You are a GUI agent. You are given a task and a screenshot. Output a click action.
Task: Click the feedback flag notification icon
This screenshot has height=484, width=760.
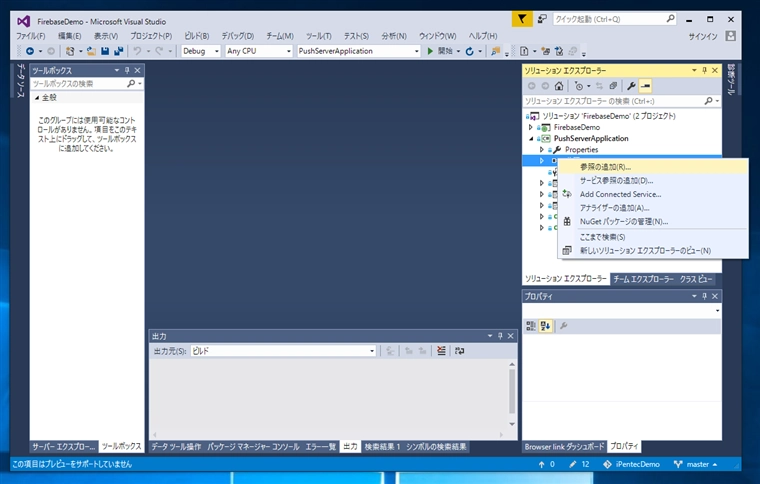tap(522, 19)
